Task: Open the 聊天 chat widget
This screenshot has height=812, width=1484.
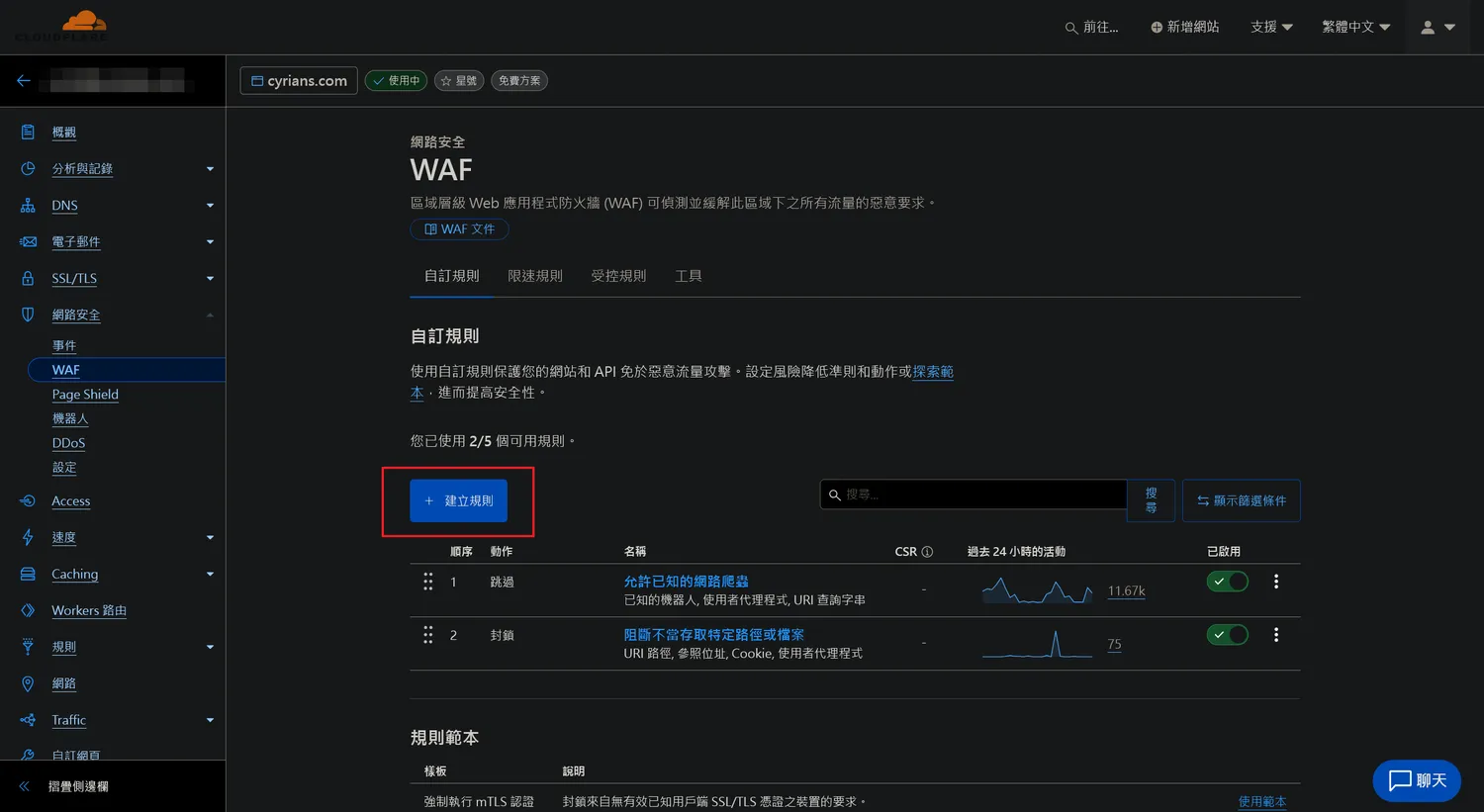Action: (1416, 780)
